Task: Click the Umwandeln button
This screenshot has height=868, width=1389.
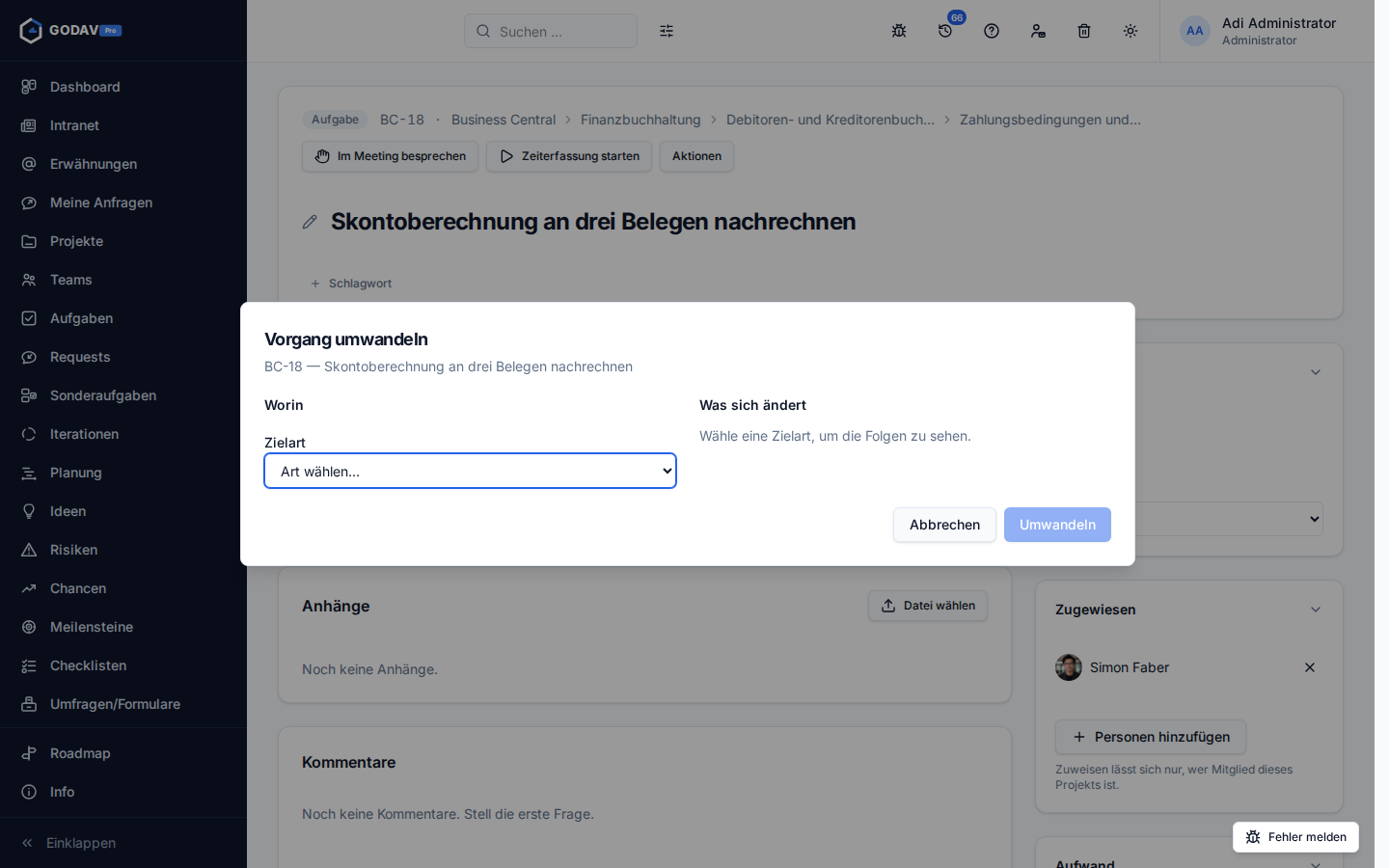Action: [x=1057, y=525]
